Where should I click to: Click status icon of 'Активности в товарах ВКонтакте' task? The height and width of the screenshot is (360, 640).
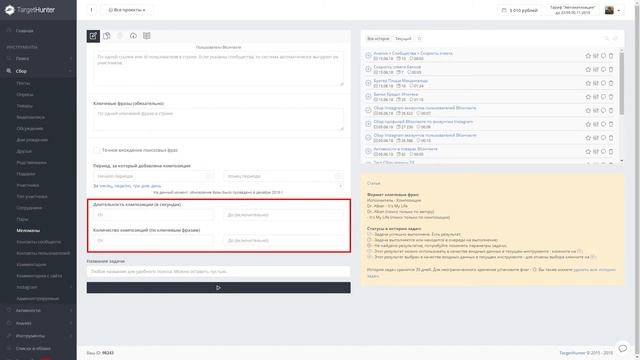pyautogui.click(x=368, y=151)
